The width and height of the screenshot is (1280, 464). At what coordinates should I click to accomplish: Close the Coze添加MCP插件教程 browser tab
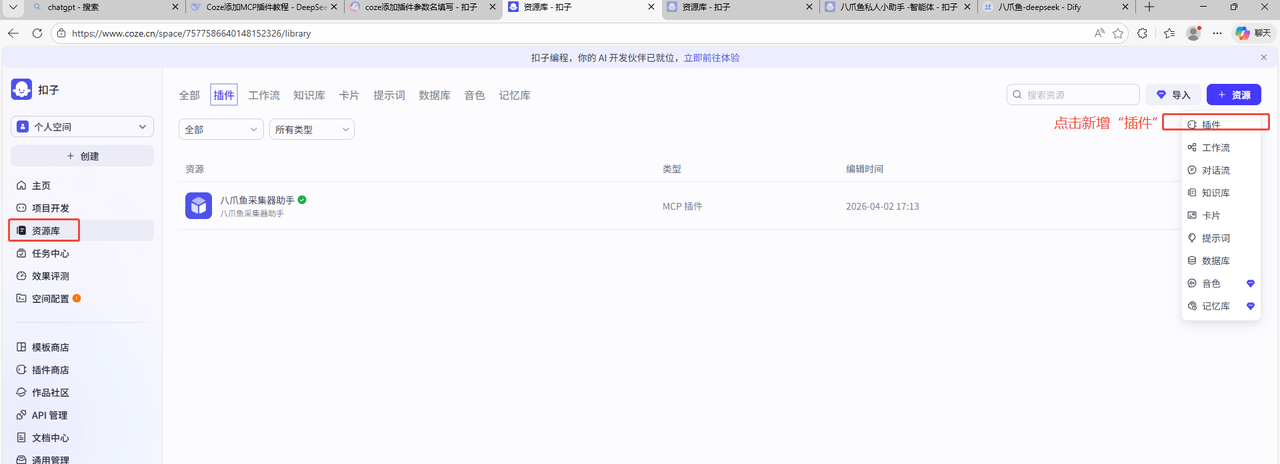332,7
